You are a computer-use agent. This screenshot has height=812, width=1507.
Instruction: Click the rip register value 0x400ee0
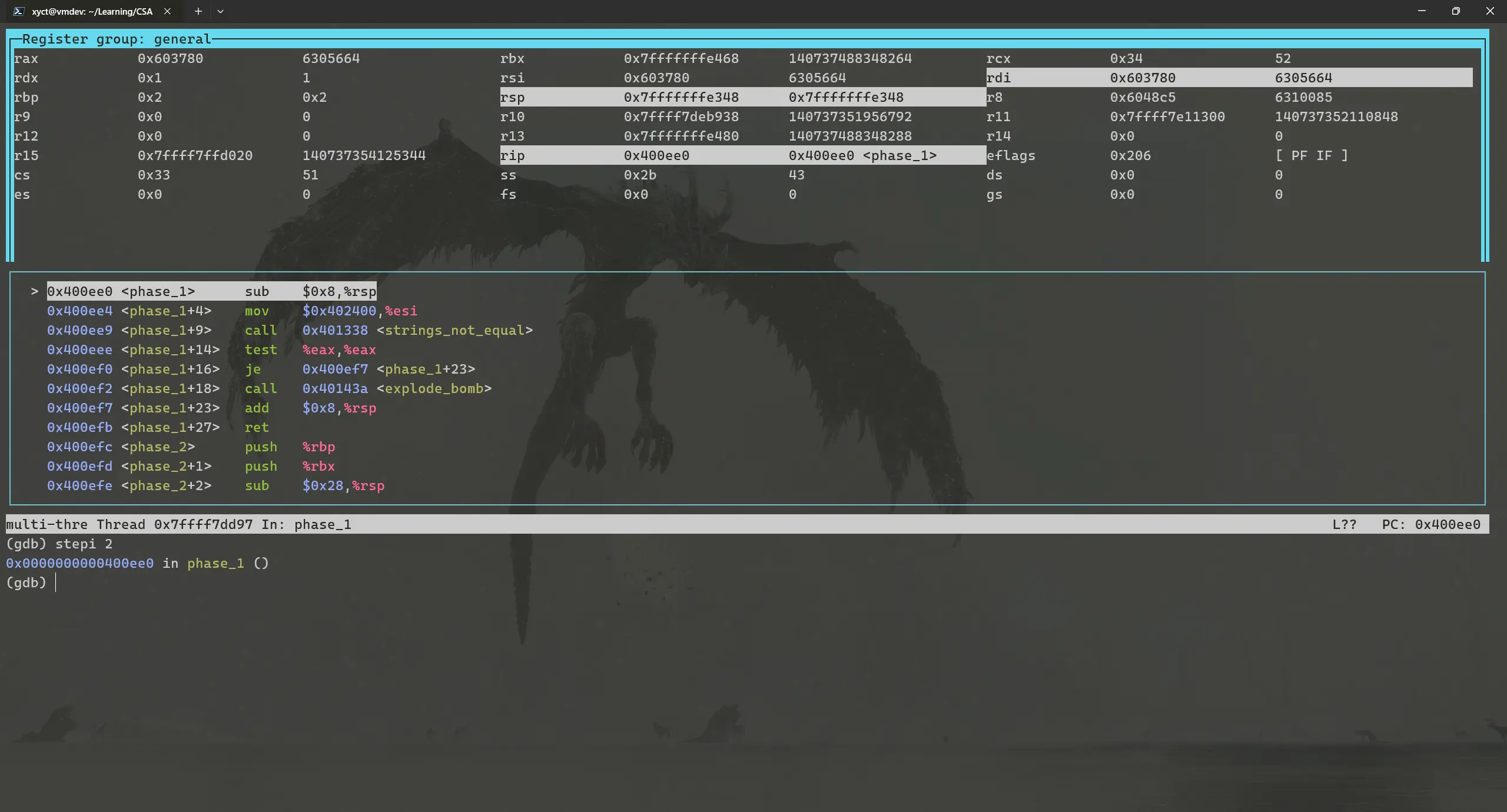point(656,155)
